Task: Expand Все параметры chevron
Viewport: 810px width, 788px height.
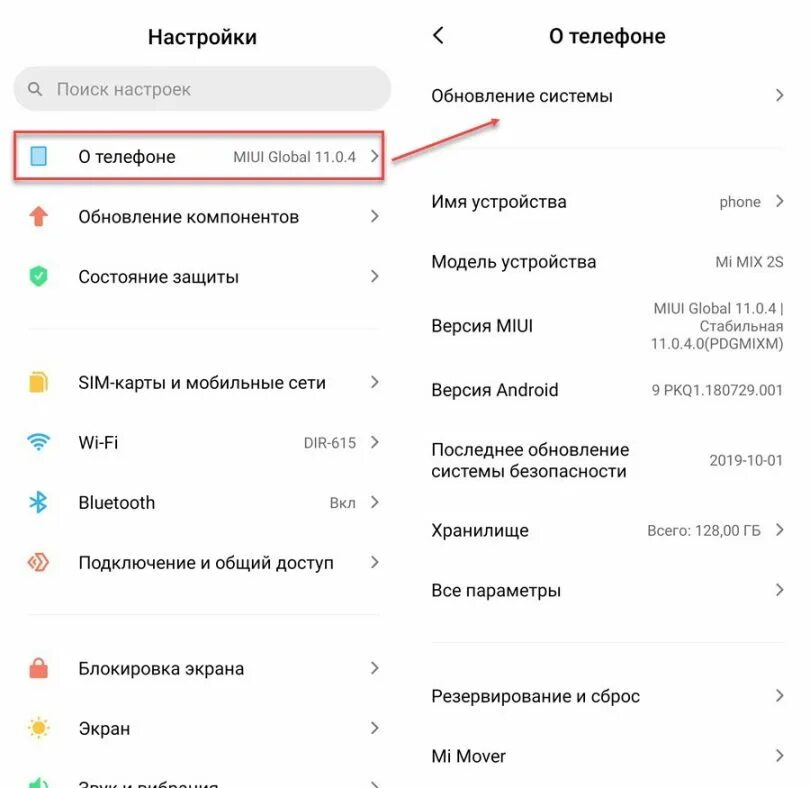Action: coord(780,590)
